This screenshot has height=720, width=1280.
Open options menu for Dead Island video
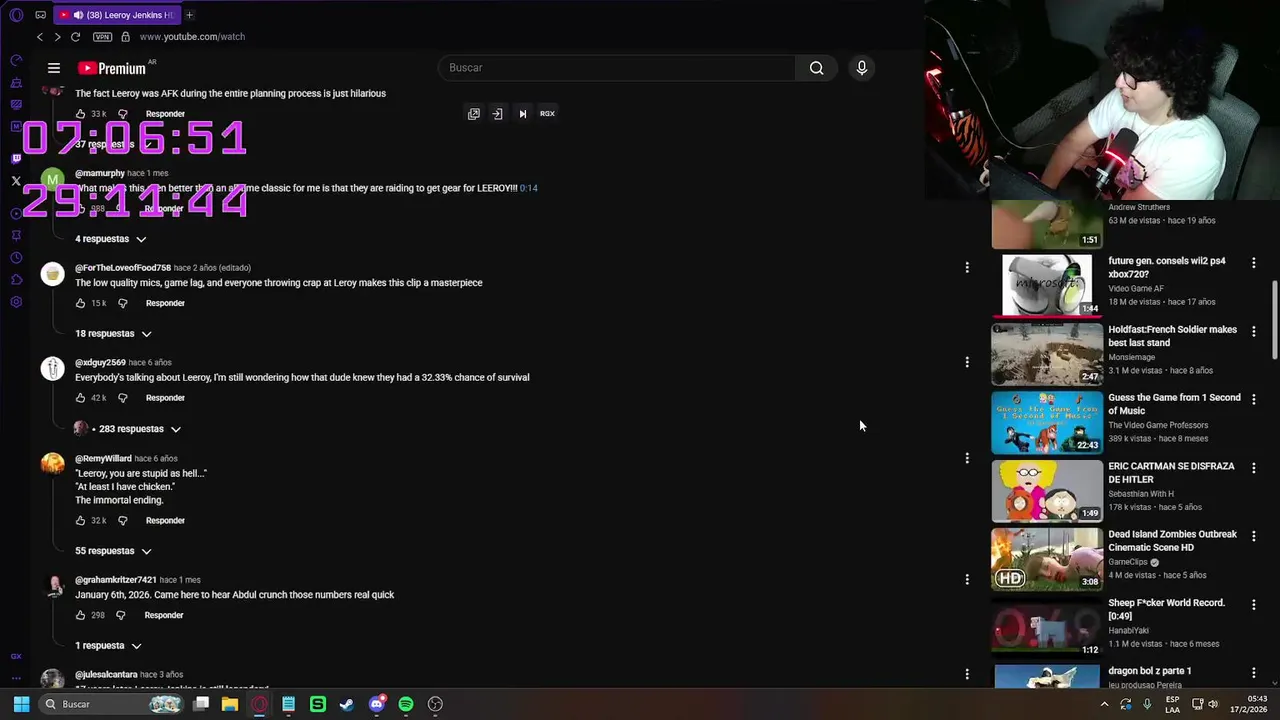[x=1254, y=536]
